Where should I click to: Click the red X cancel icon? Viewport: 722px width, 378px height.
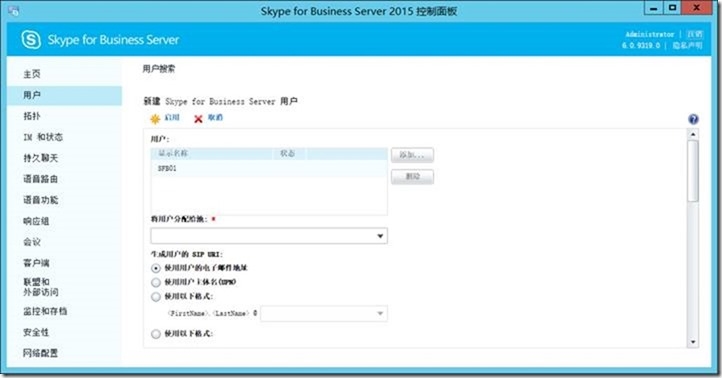pyautogui.click(x=198, y=119)
